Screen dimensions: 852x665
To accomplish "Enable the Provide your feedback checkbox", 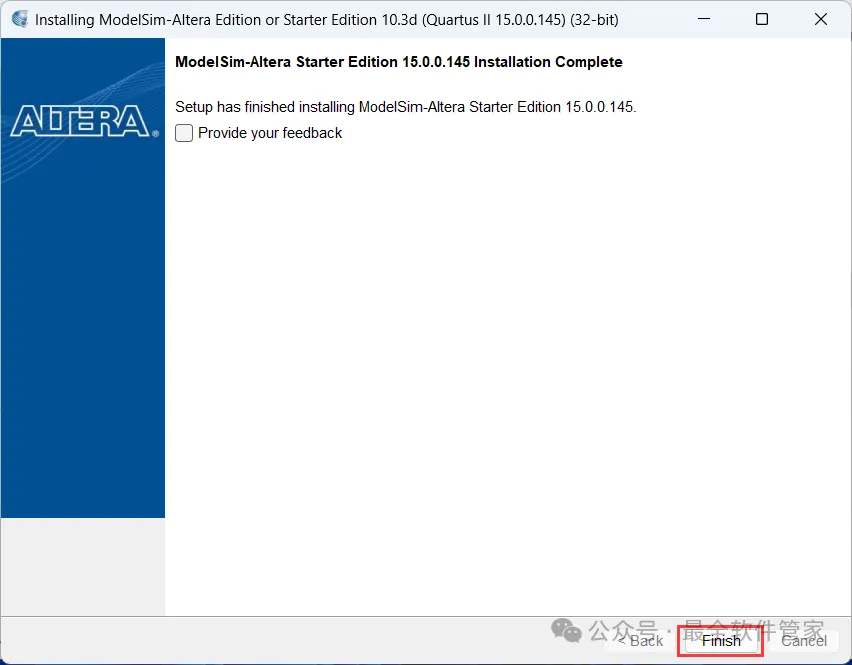I will (184, 133).
